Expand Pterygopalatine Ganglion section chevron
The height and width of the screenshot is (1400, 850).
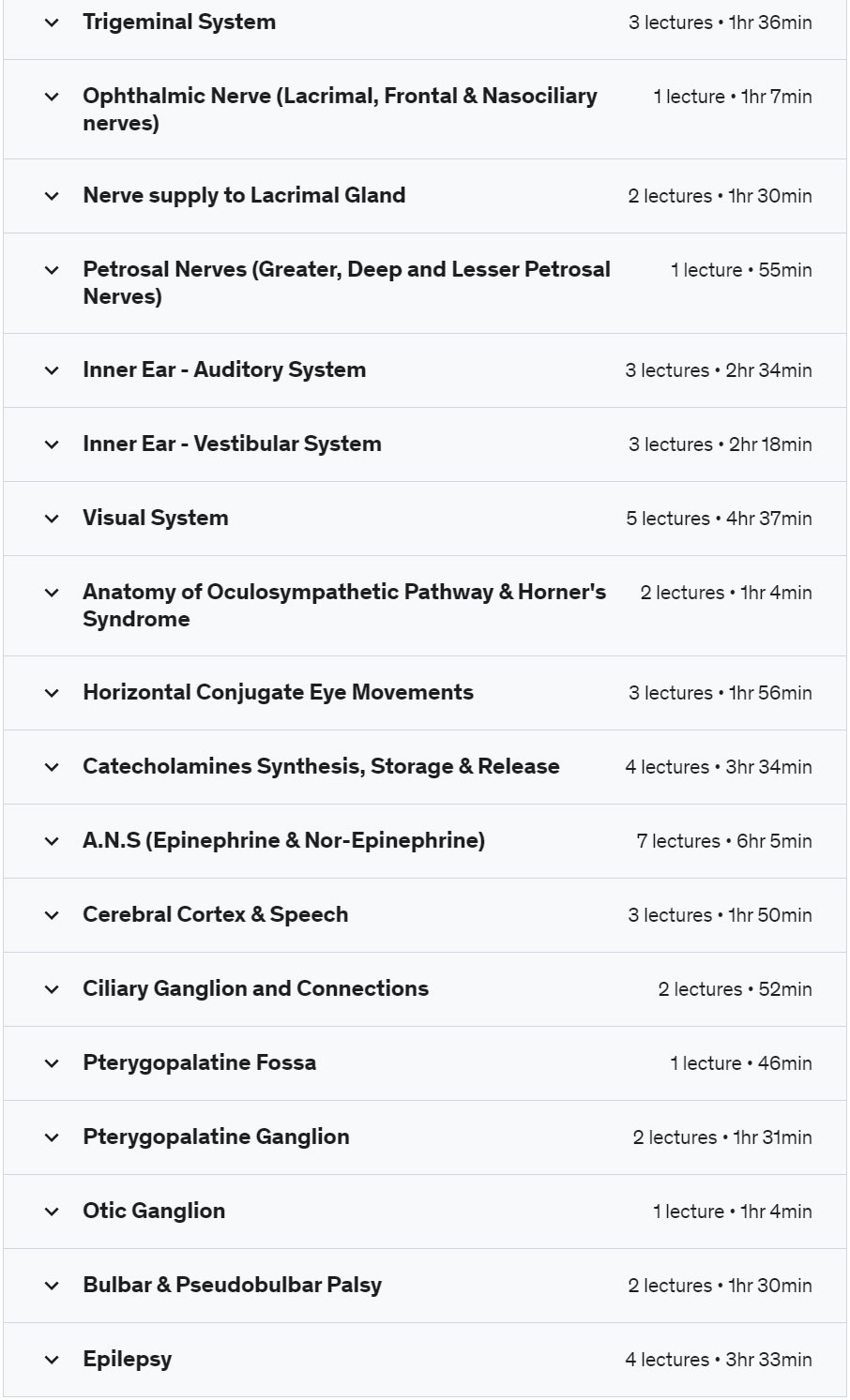[52, 1137]
